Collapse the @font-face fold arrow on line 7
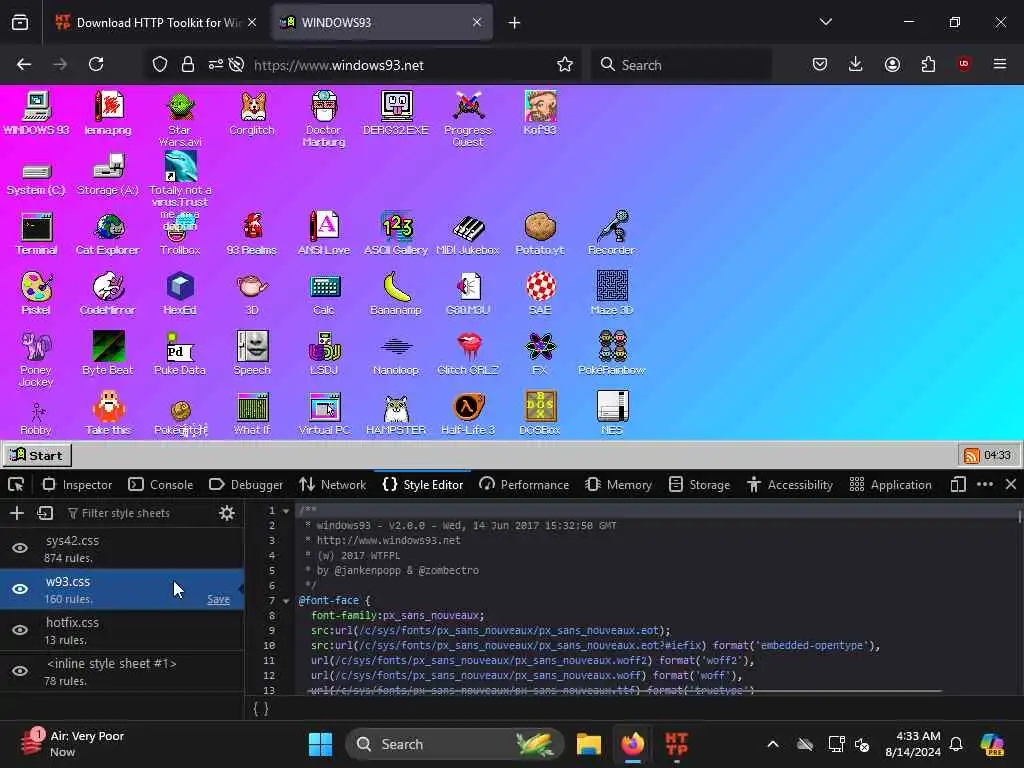Image resolution: width=1024 pixels, height=768 pixels. click(285, 600)
